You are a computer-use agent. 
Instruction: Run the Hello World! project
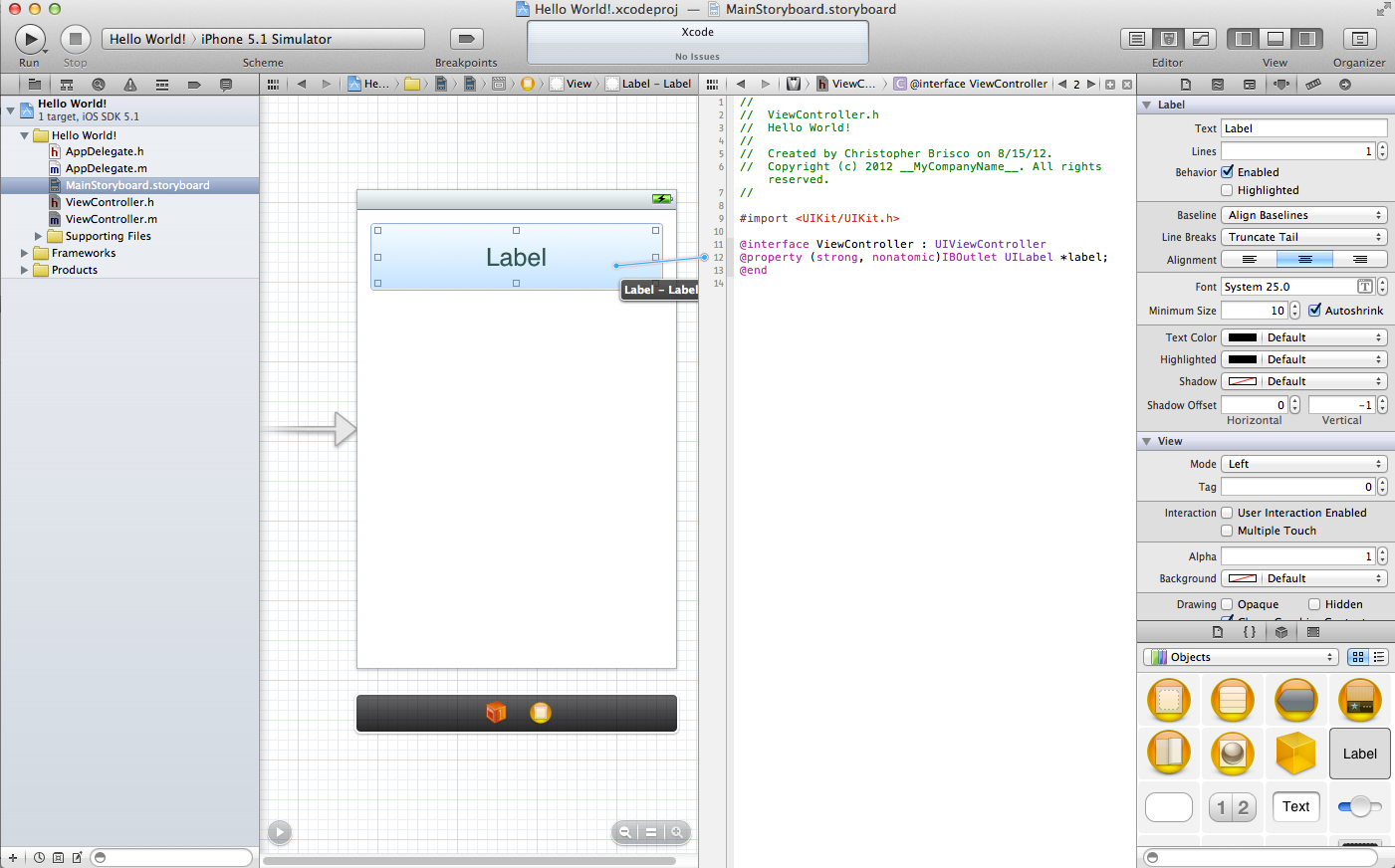click(x=30, y=39)
